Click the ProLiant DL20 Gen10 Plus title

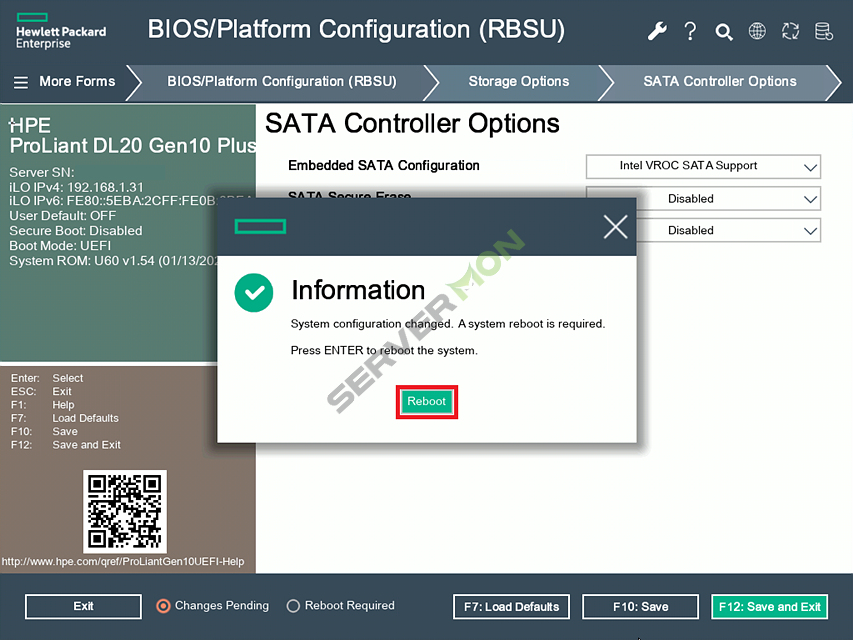point(133,146)
